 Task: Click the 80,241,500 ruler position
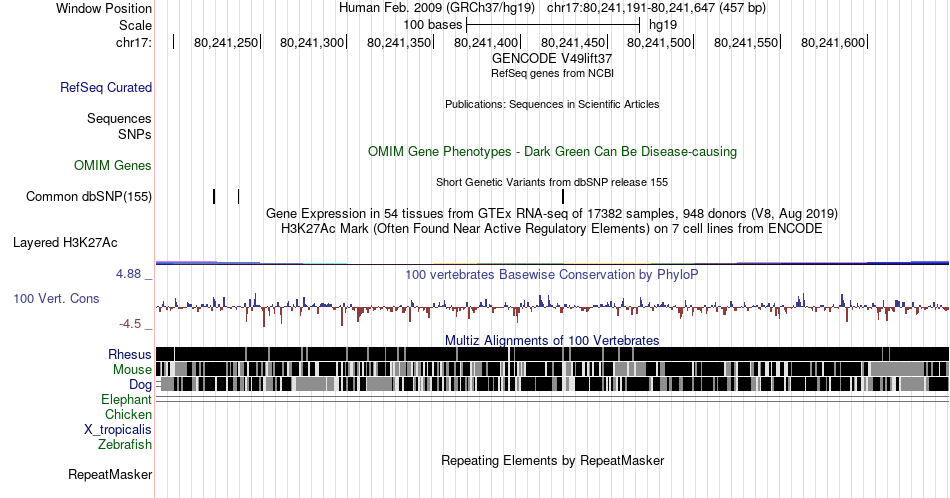click(x=659, y=42)
